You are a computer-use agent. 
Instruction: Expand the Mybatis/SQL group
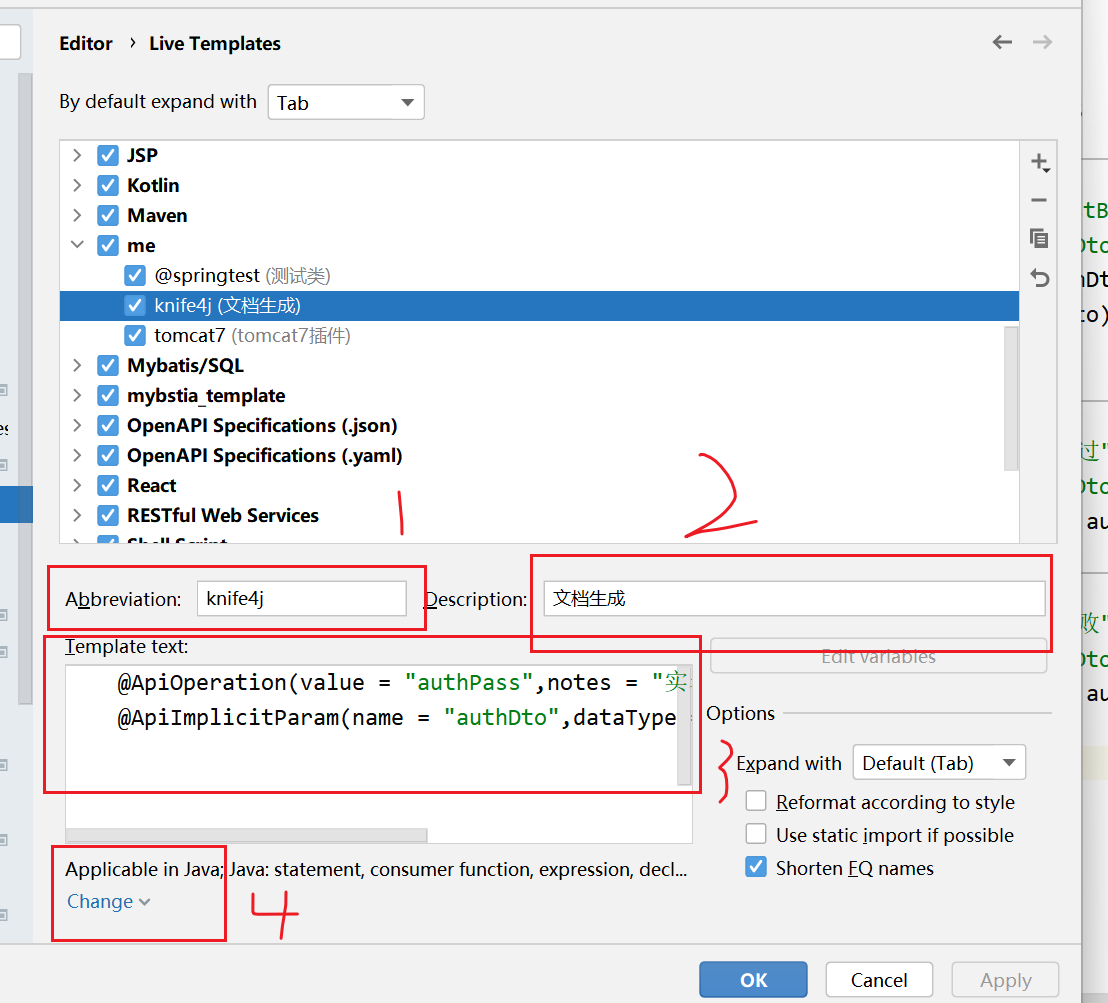pos(78,365)
